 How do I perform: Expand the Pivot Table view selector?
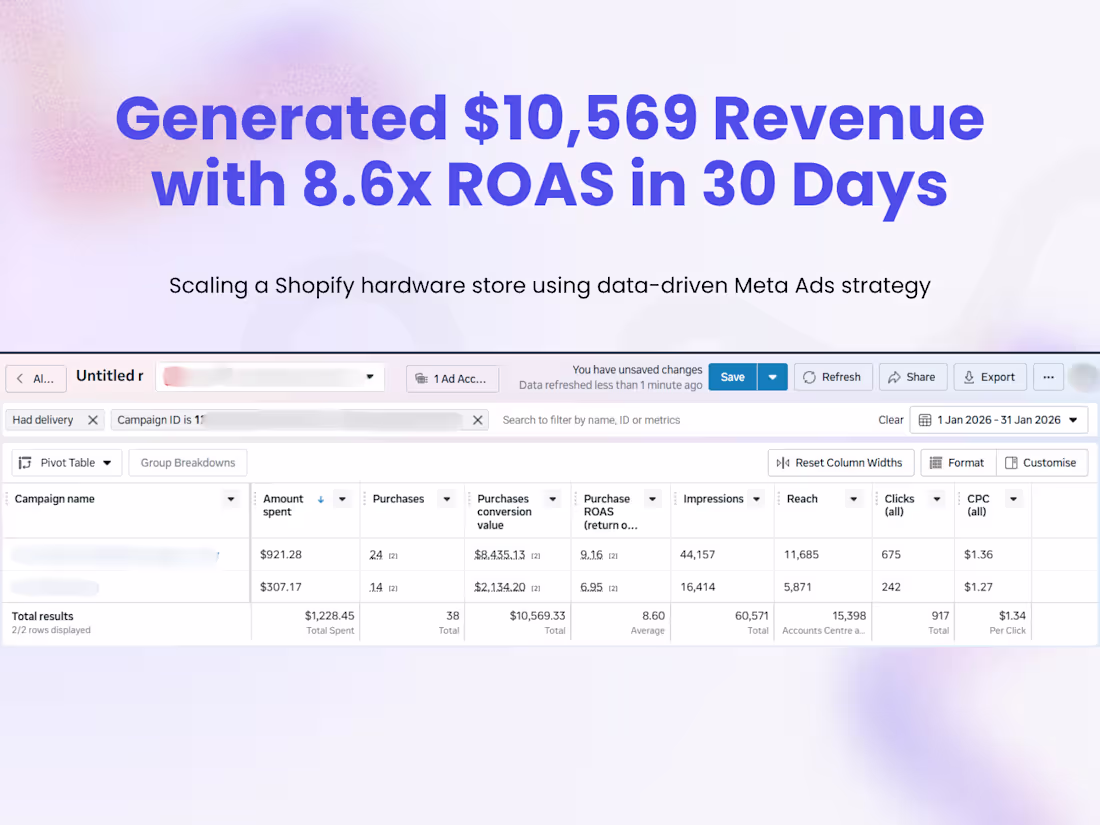click(66, 462)
